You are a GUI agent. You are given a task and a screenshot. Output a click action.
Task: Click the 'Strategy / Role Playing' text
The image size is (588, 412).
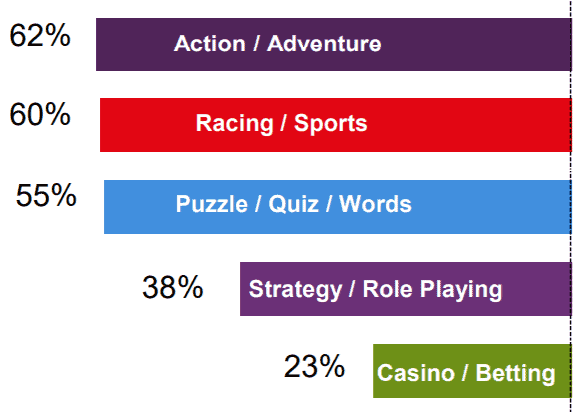pyautogui.click(x=375, y=290)
